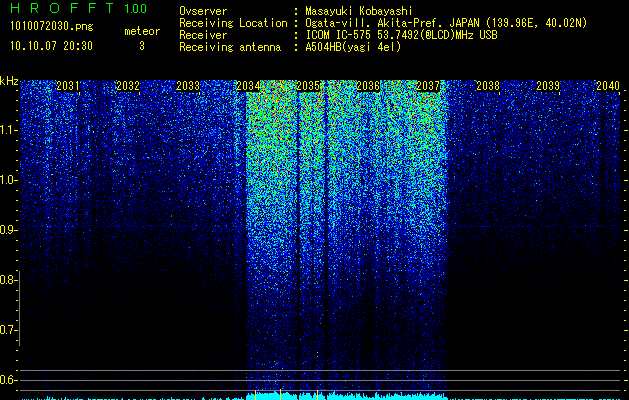Click the 2032 time marker

128,86
